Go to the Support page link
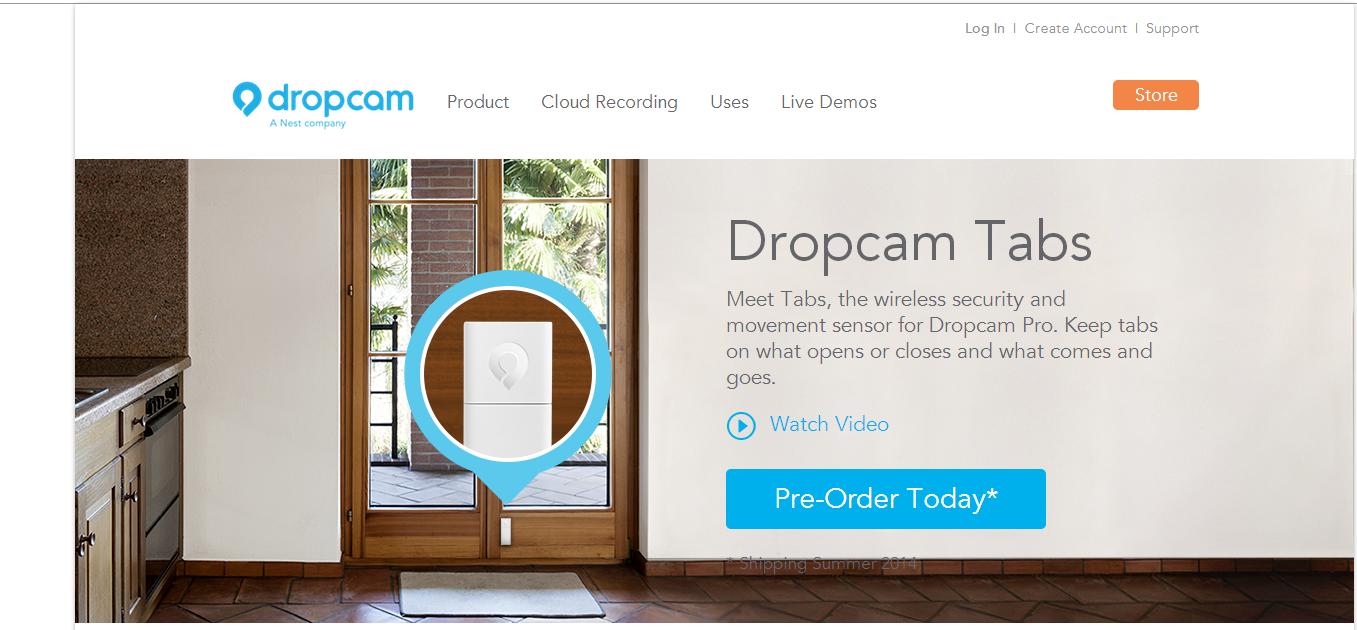 coord(1172,28)
